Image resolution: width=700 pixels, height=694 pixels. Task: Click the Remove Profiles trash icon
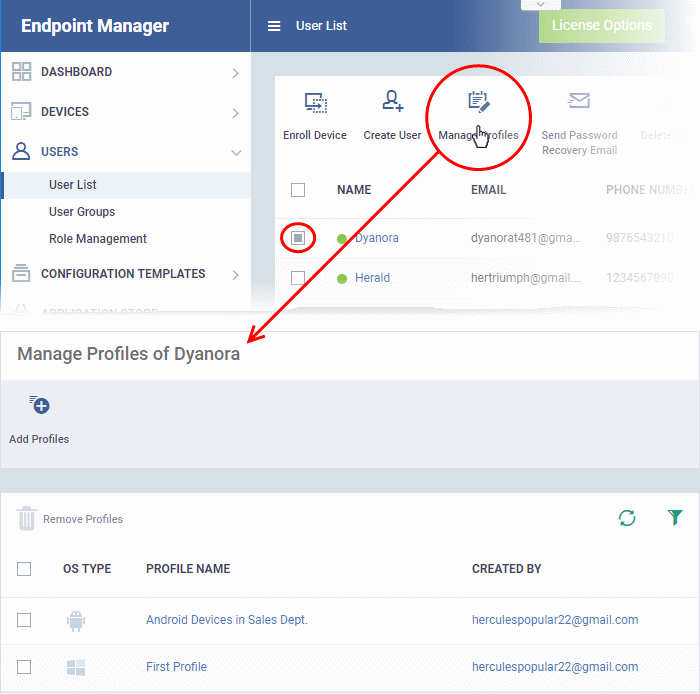click(x=26, y=519)
